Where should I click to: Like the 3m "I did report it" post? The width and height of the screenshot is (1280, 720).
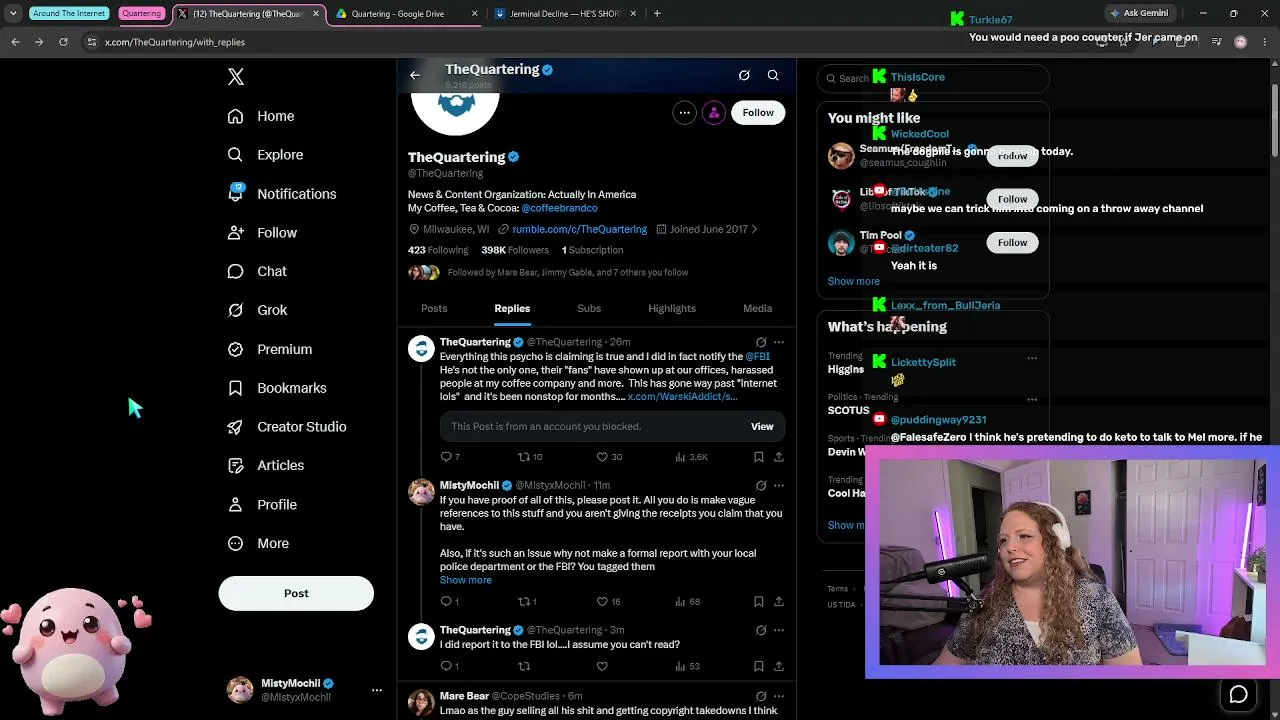click(602, 666)
